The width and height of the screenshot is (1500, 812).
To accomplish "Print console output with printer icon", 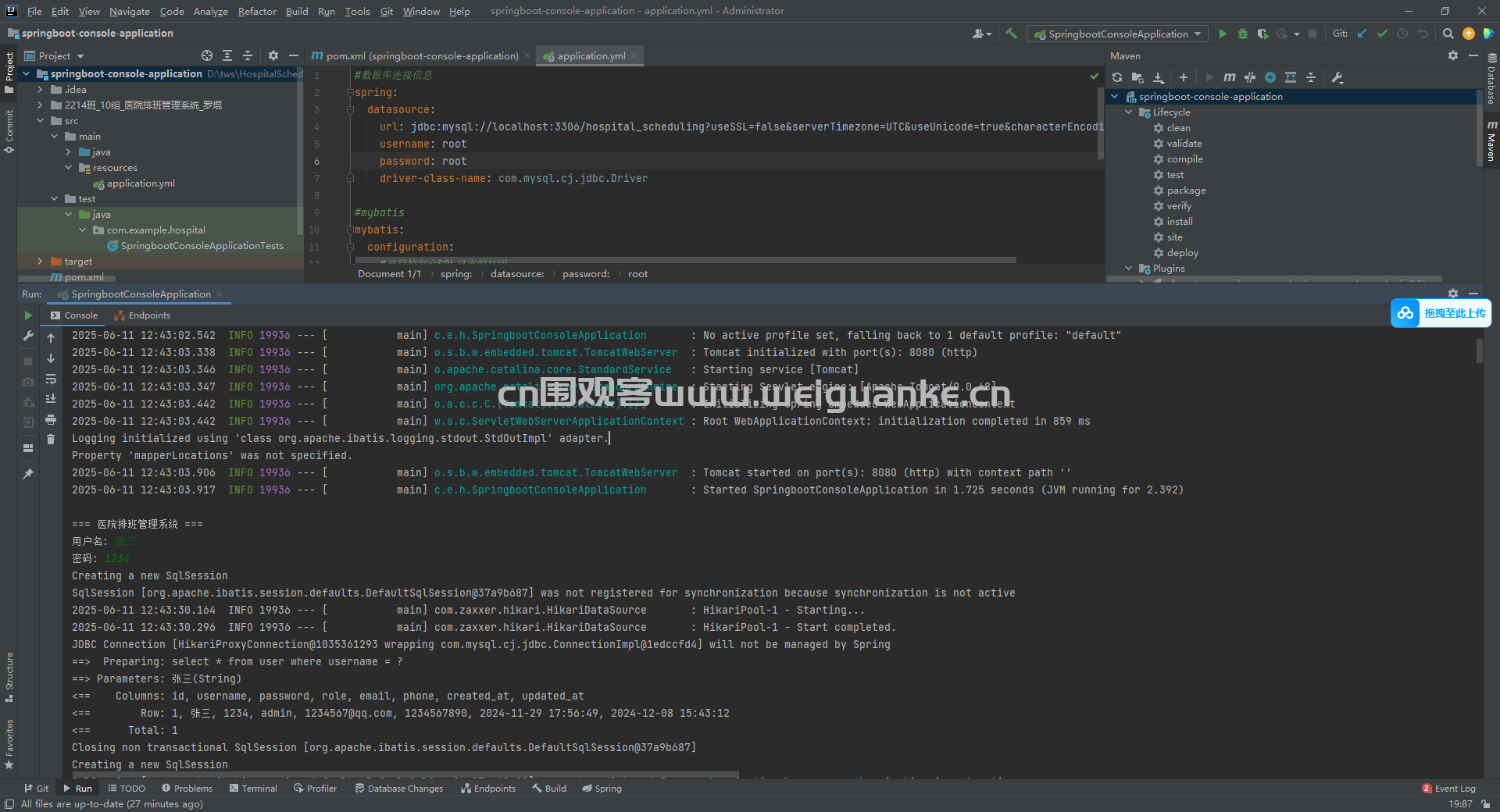I will pos(51,419).
